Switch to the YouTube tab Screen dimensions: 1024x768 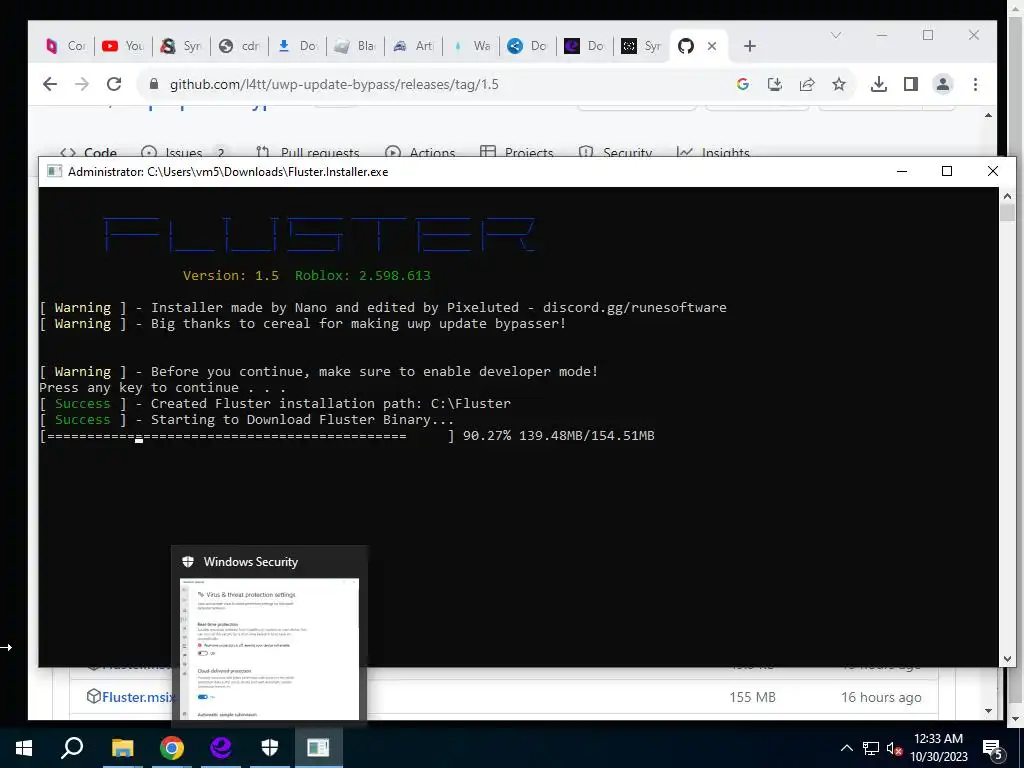(x=123, y=46)
